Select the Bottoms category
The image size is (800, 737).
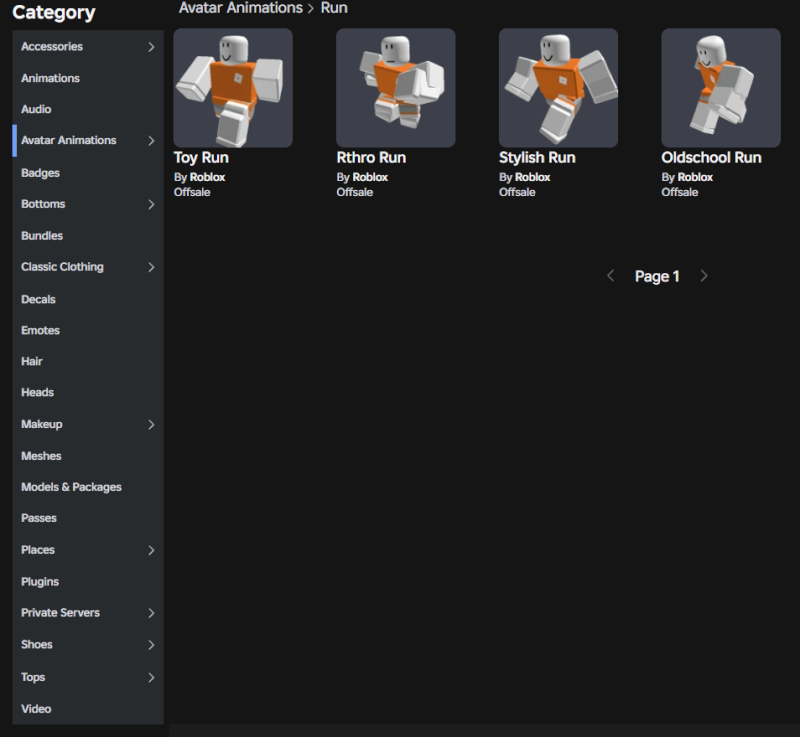pyautogui.click(x=88, y=204)
